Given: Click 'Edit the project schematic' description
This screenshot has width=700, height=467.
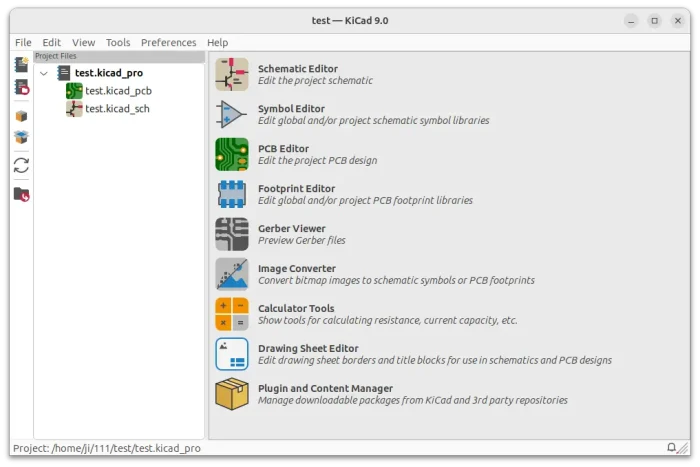Looking at the screenshot, I should pyautogui.click(x=315, y=81).
